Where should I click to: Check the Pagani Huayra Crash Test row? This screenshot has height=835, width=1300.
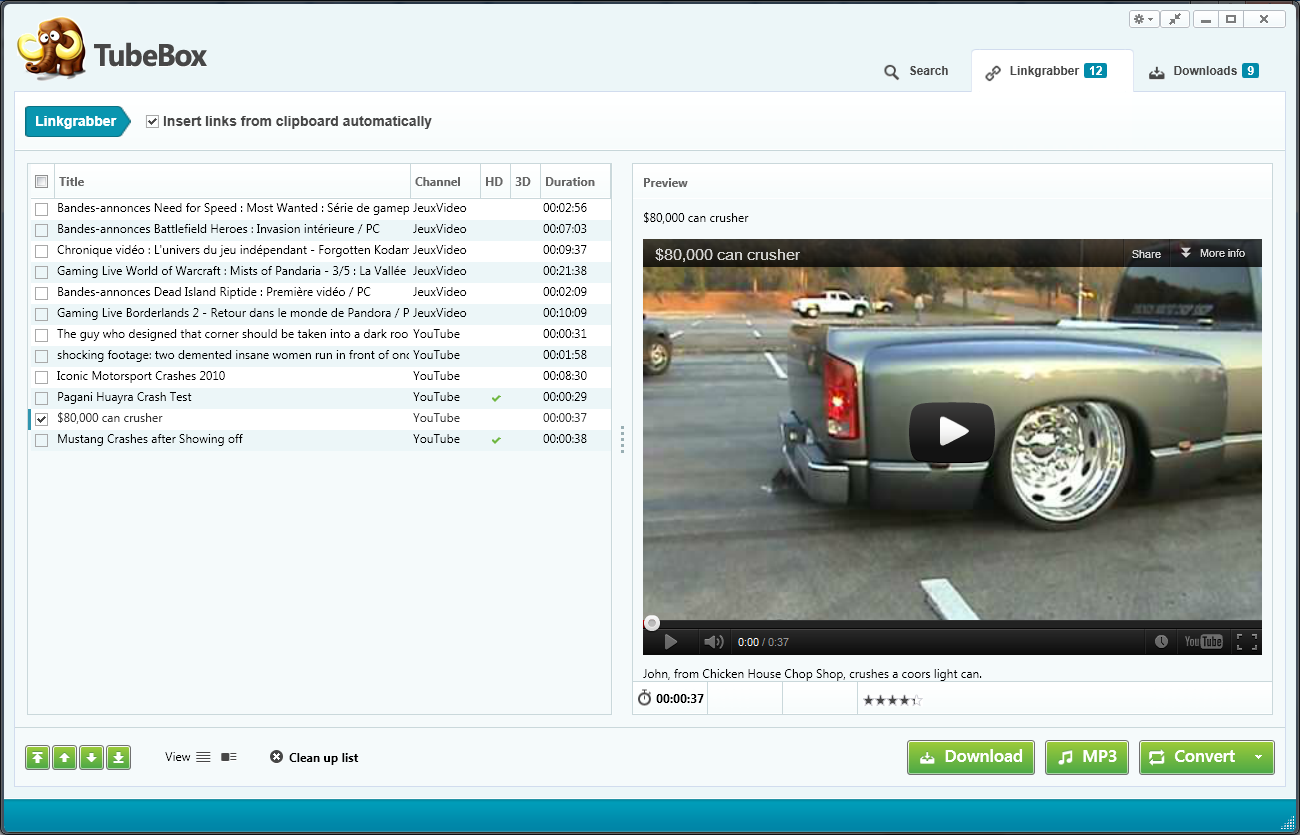pos(41,398)
